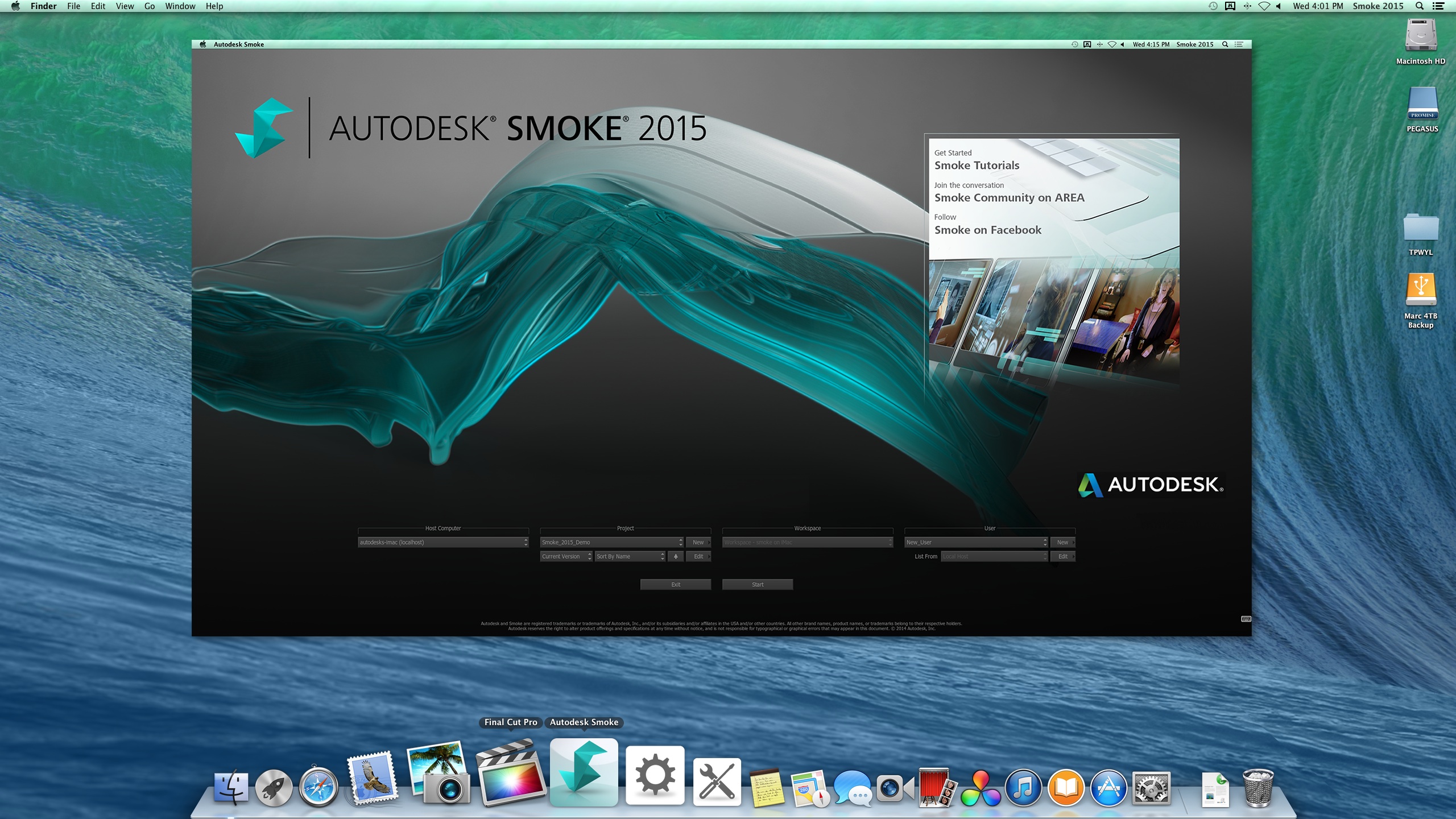Open Smoke Community on AREA link
The height and width of the screenshot is (819, 1456).
pyautogui.click(x=1007, y=197)
